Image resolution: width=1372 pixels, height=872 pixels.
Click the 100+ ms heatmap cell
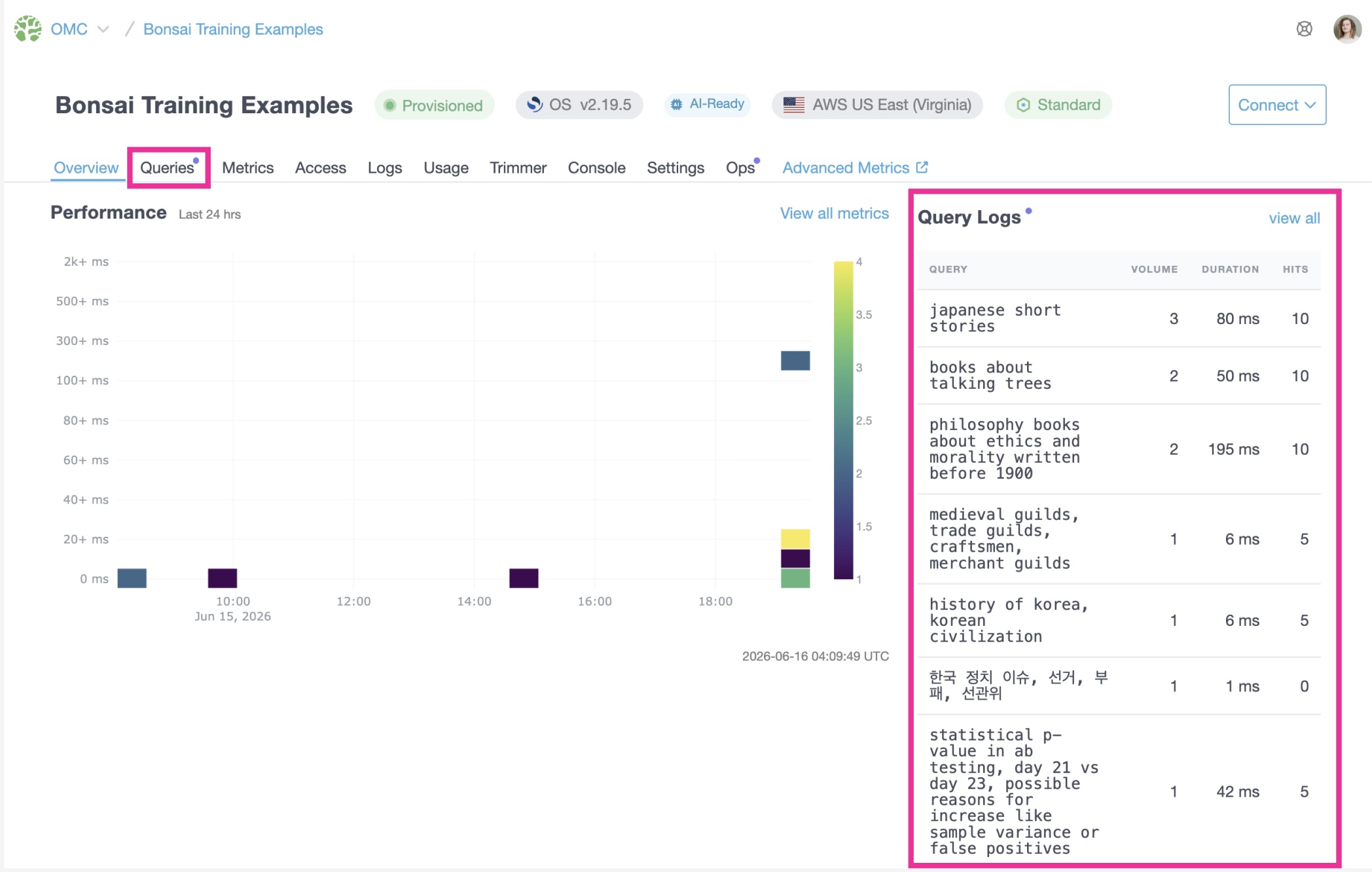(x=795, y=361)
